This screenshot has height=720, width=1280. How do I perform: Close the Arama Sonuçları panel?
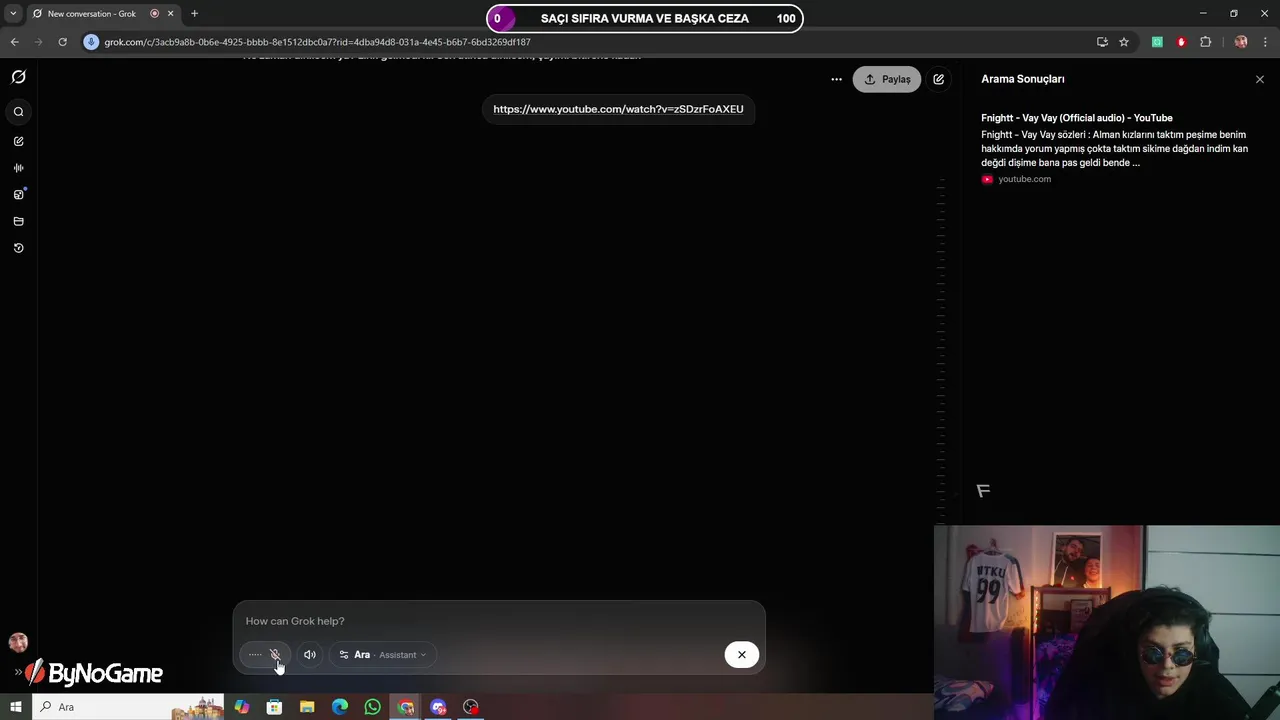point(1259,79)
